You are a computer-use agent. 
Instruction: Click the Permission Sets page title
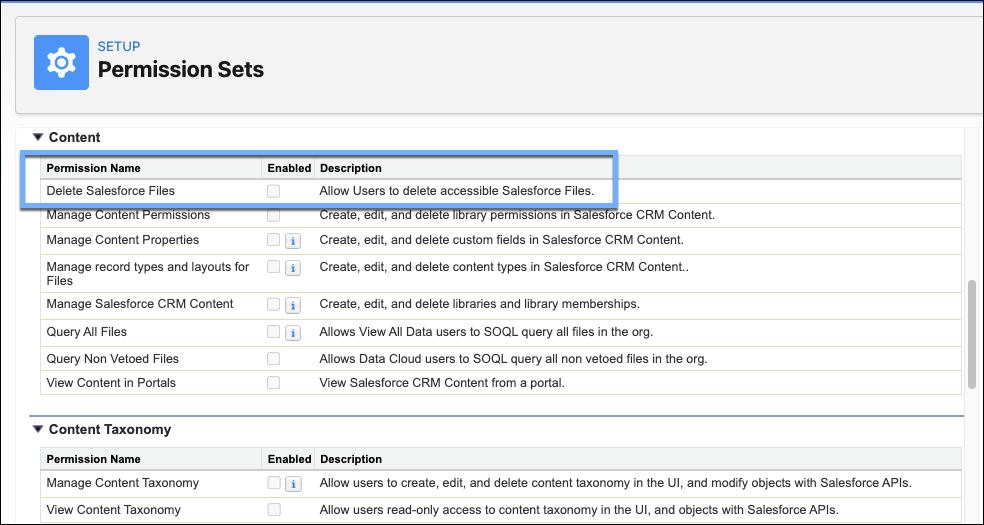181,70
